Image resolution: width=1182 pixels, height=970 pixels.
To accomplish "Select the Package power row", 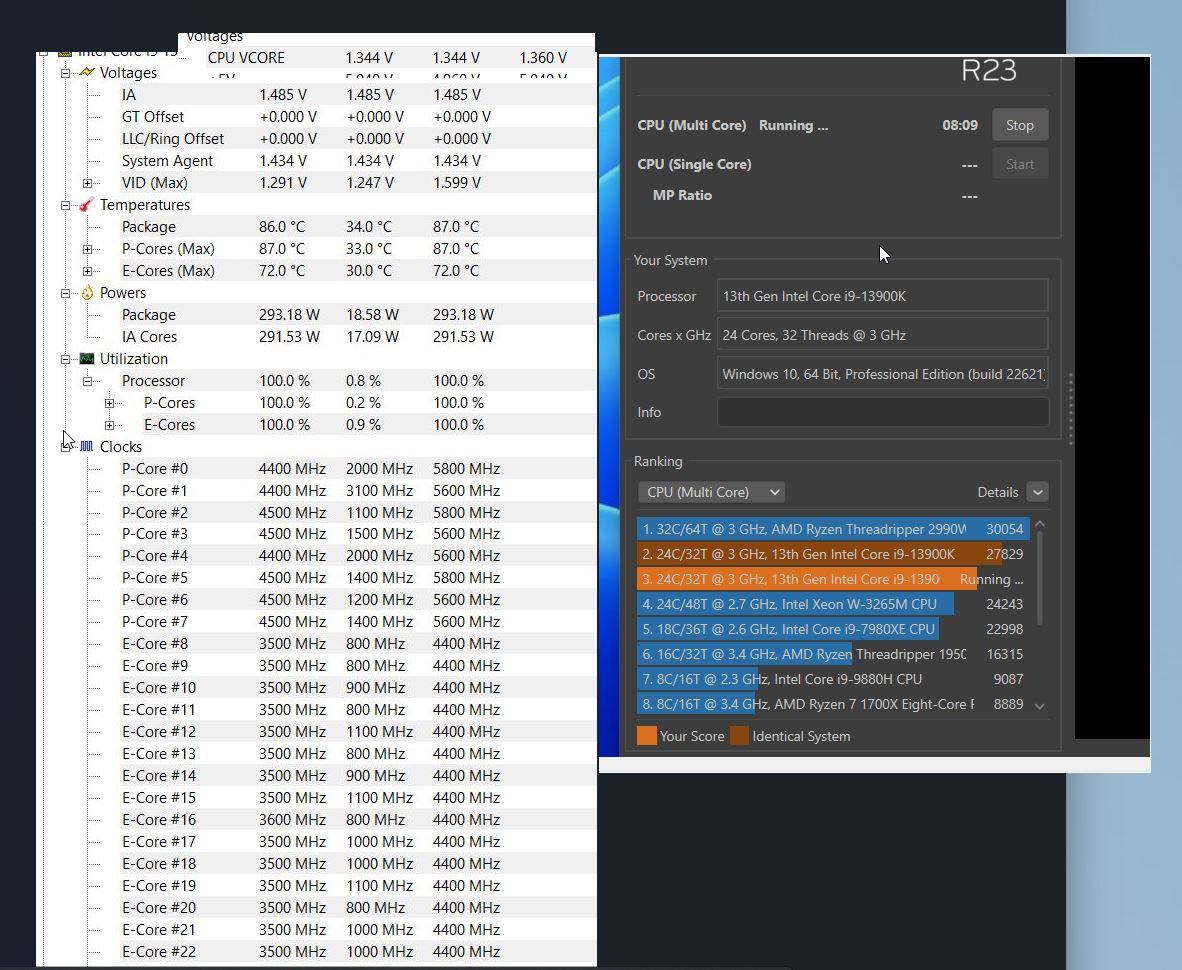I will pyautogui.click(x=357, y=314).
